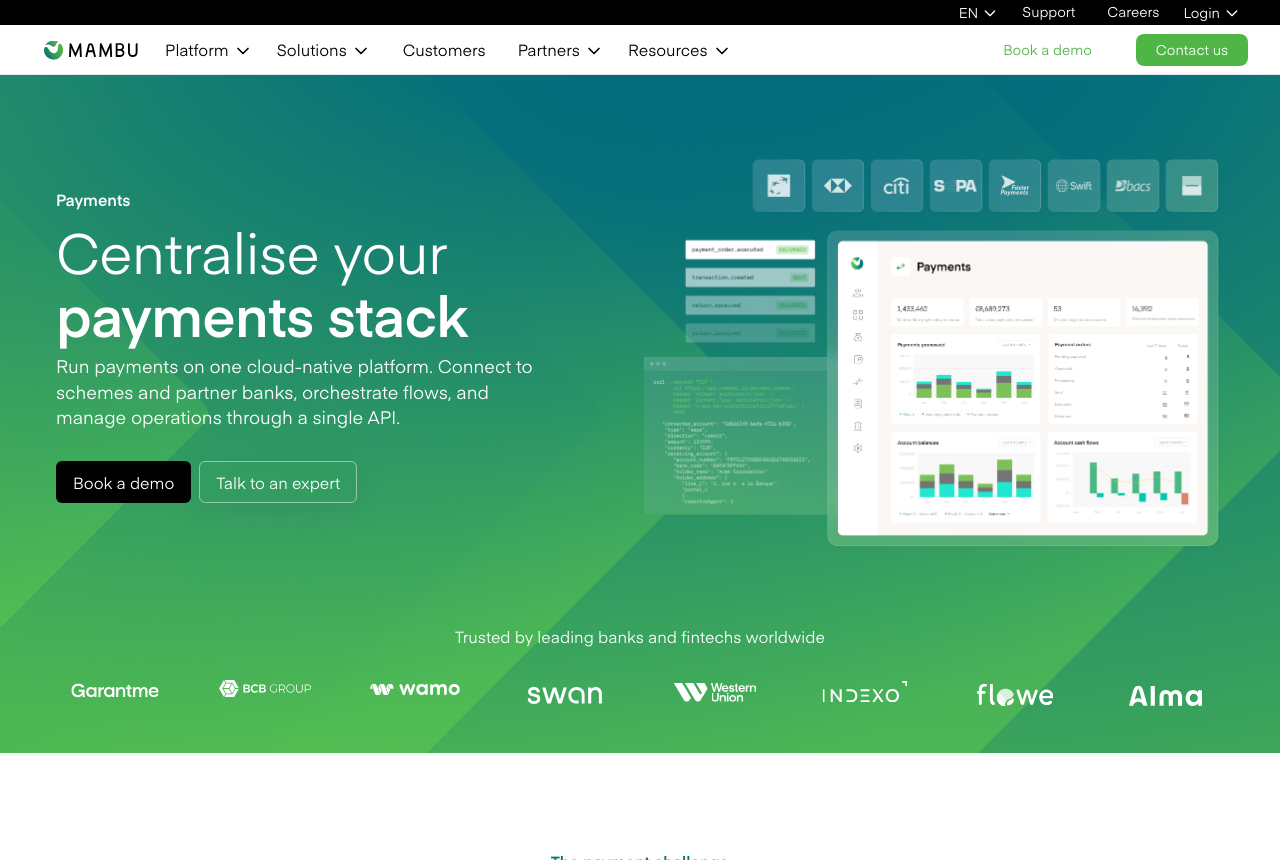Screen dimensions: 1280x860
Task: Click the SEPA scheme icon
Action: [x=956, y=186]
